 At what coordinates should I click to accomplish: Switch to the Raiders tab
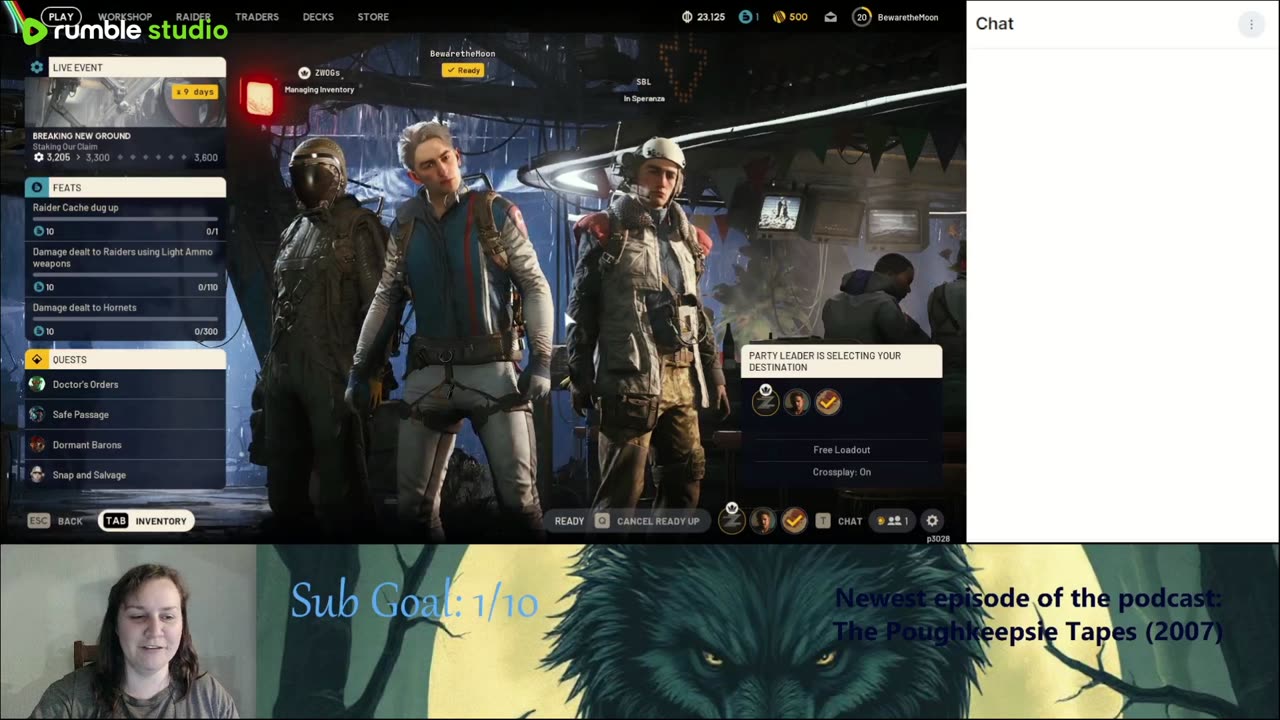(193, 17)
